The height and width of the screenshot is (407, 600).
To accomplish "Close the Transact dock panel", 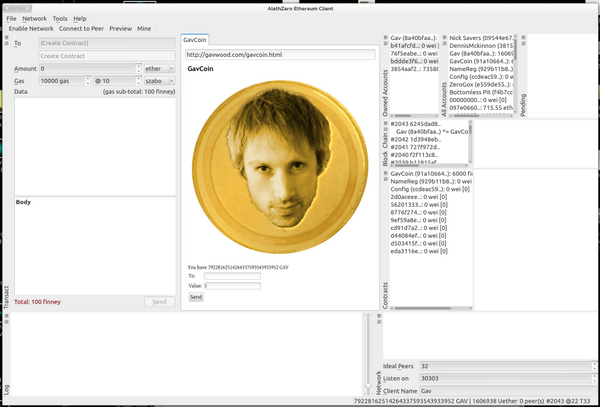I will 7,37.
